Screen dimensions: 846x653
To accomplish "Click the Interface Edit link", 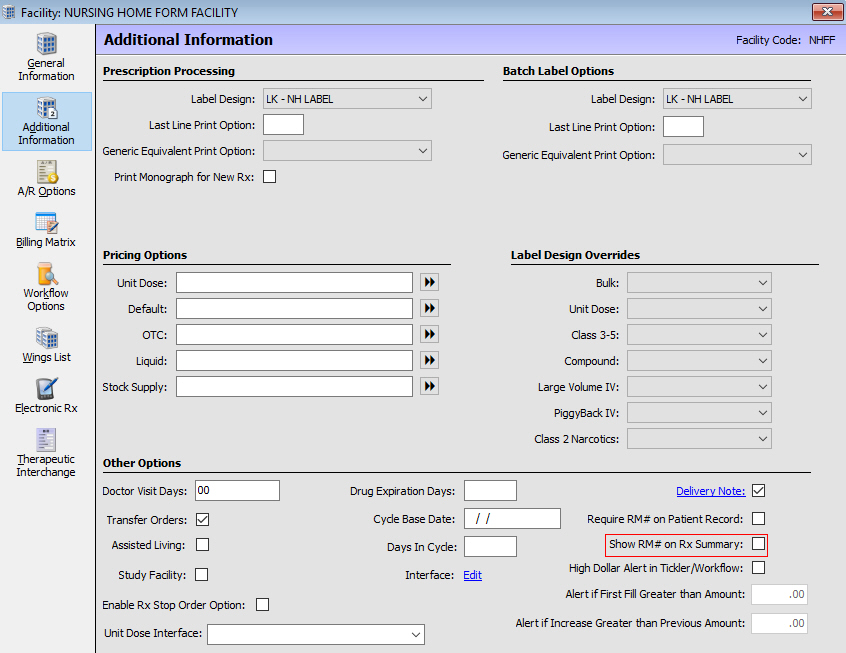I will [x=472, y=575].
